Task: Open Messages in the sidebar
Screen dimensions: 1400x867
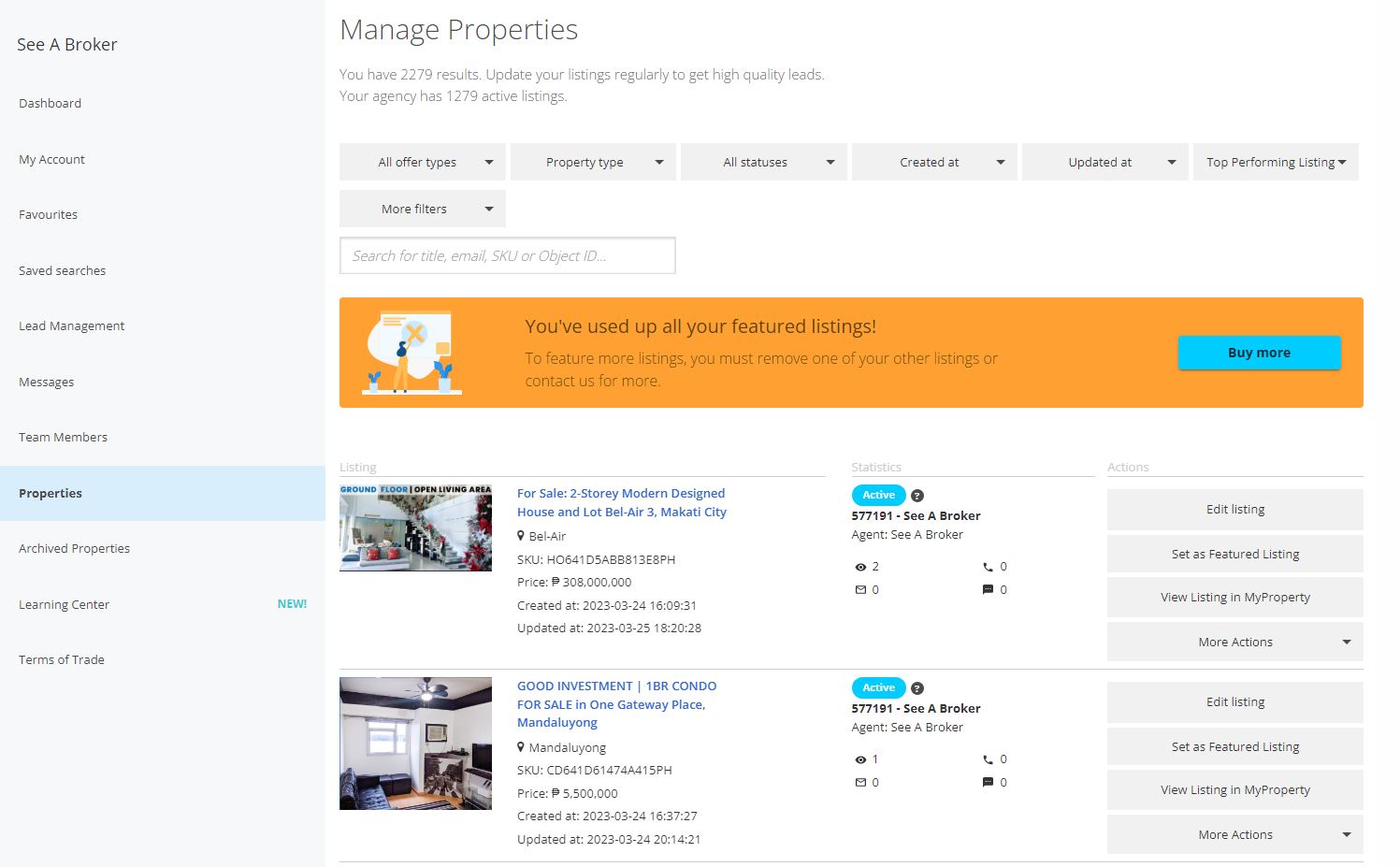Action: (163, 383)
